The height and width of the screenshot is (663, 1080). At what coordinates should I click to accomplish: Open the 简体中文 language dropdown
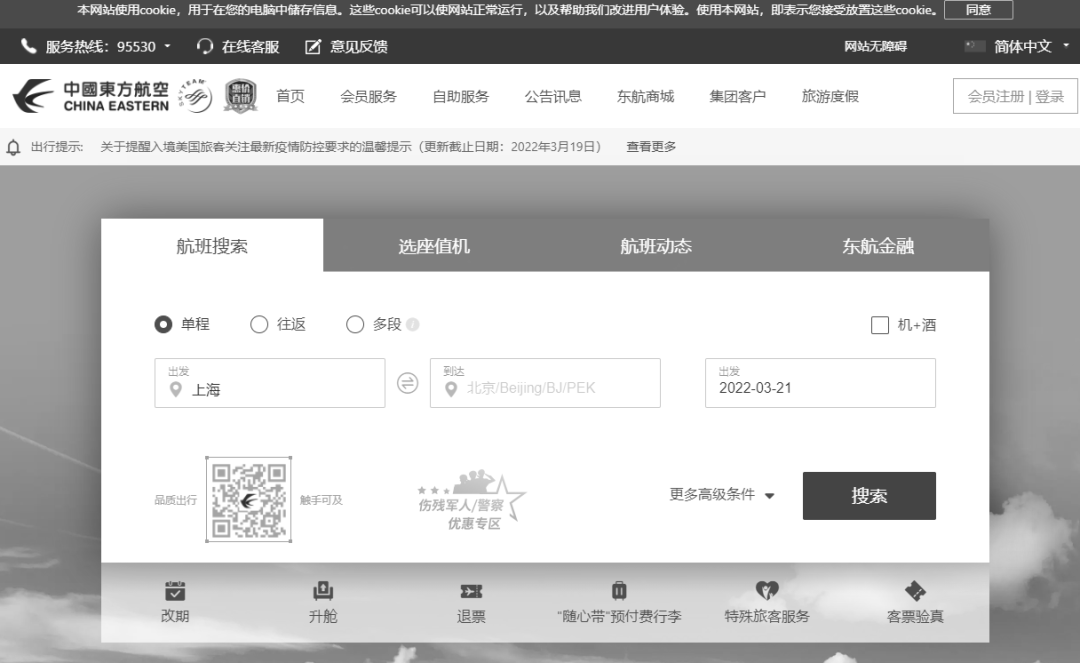tap(1066, 45)
